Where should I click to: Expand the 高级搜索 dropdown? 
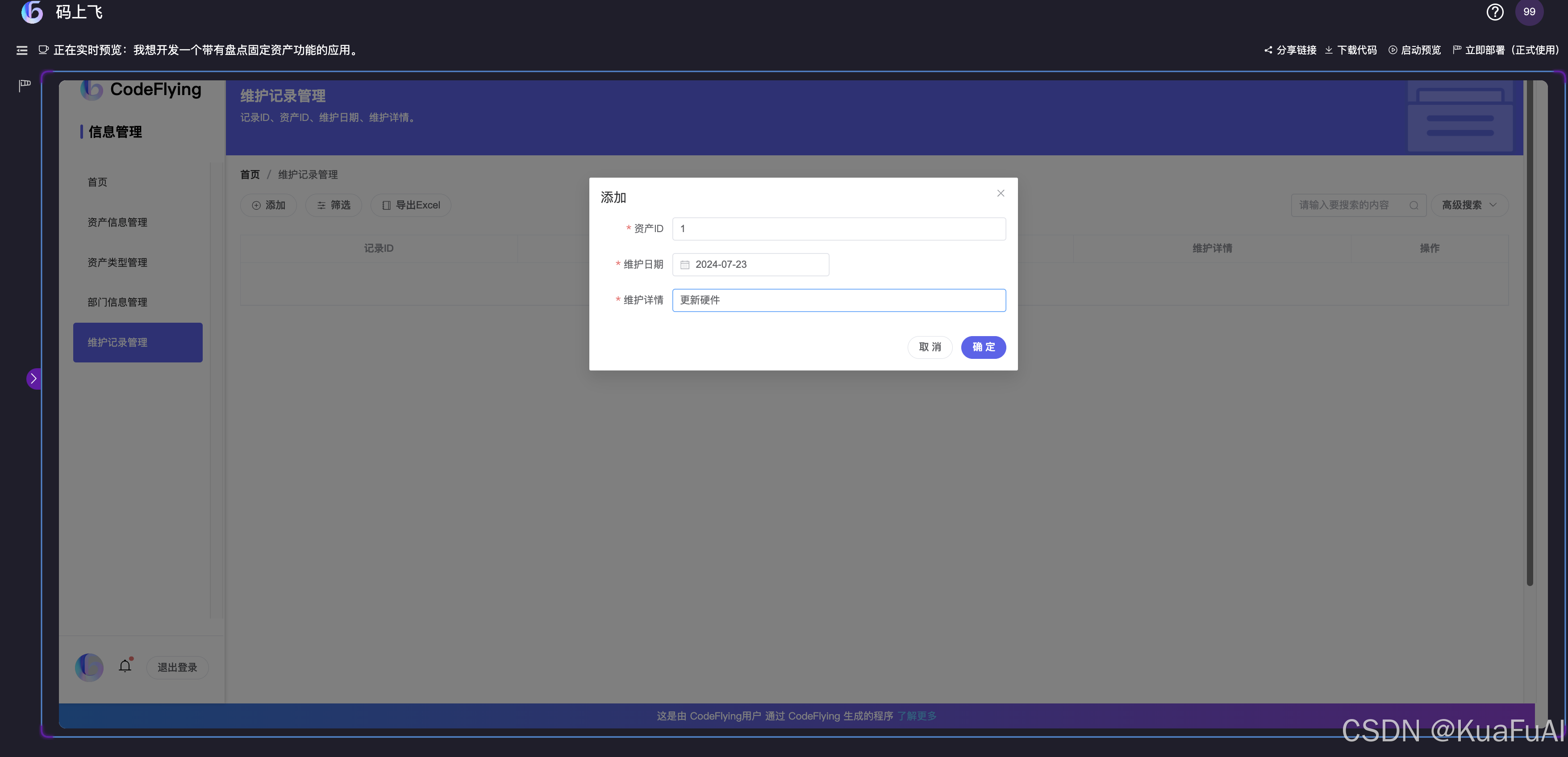tap(1469, 205)
